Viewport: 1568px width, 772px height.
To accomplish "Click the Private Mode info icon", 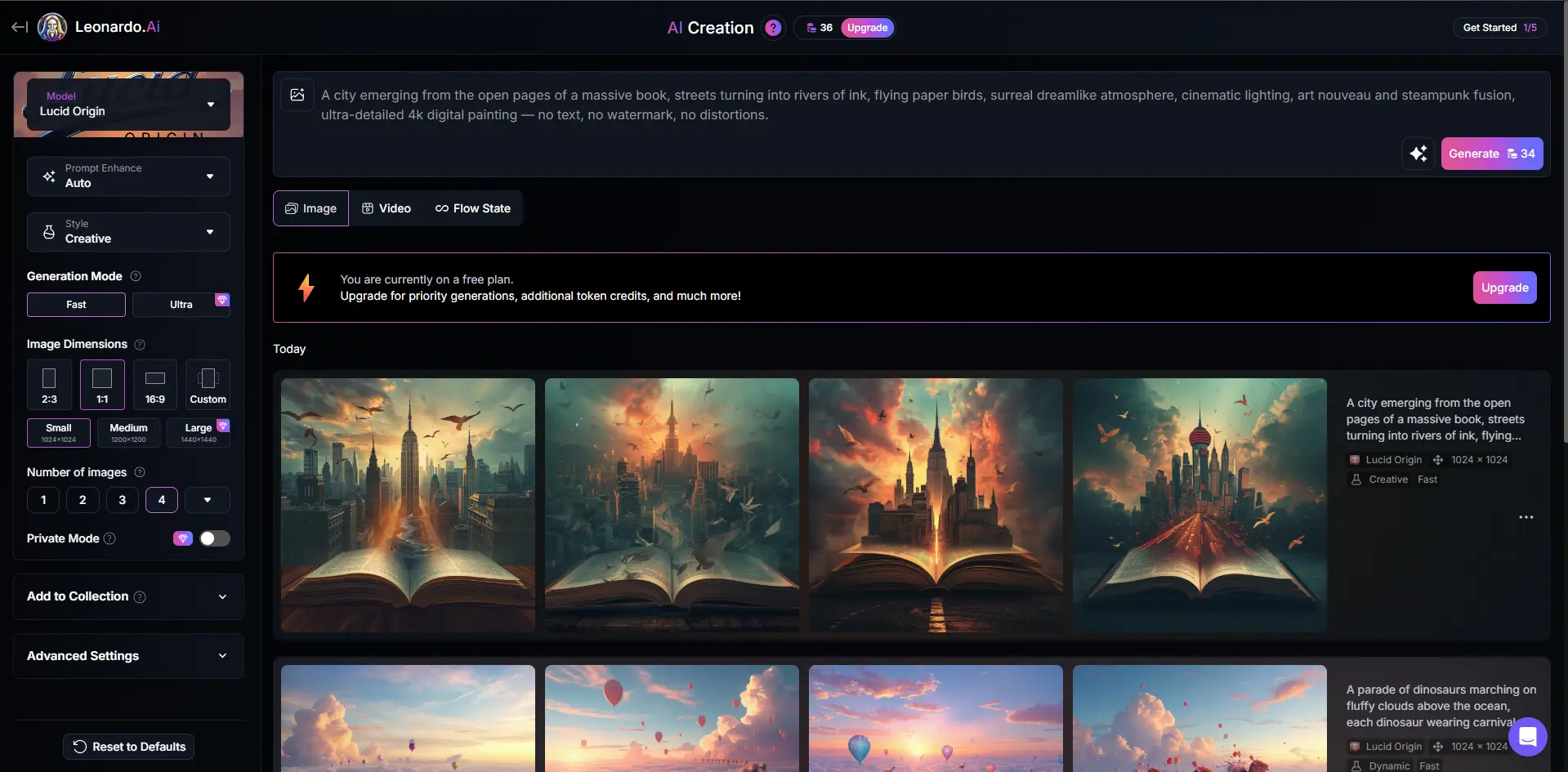I will tap(110, 538).
